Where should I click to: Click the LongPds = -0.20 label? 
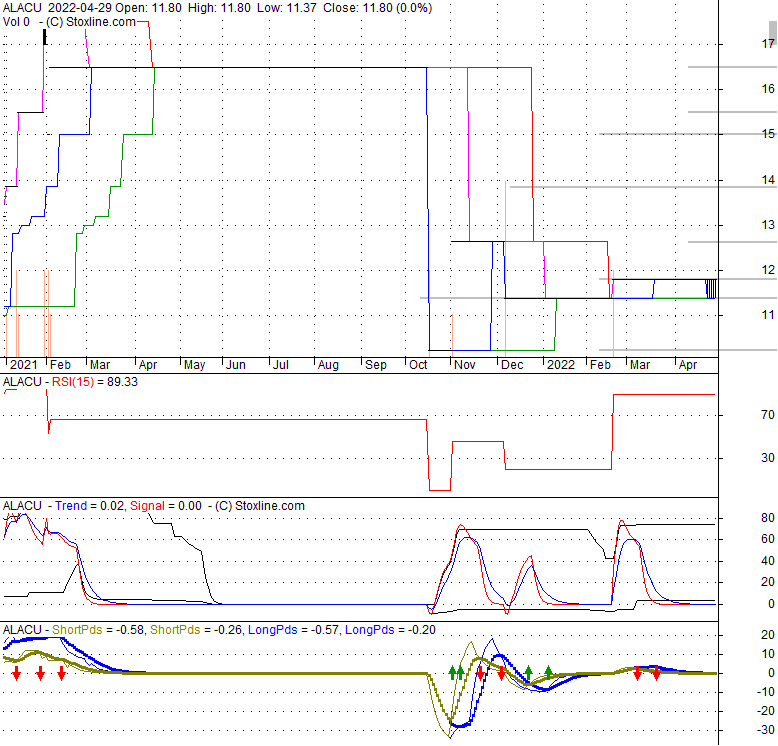click(x=390, y=630)
